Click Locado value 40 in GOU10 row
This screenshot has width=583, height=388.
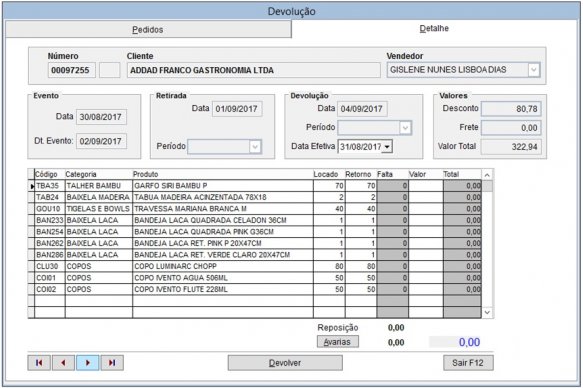tap(329, 209)
